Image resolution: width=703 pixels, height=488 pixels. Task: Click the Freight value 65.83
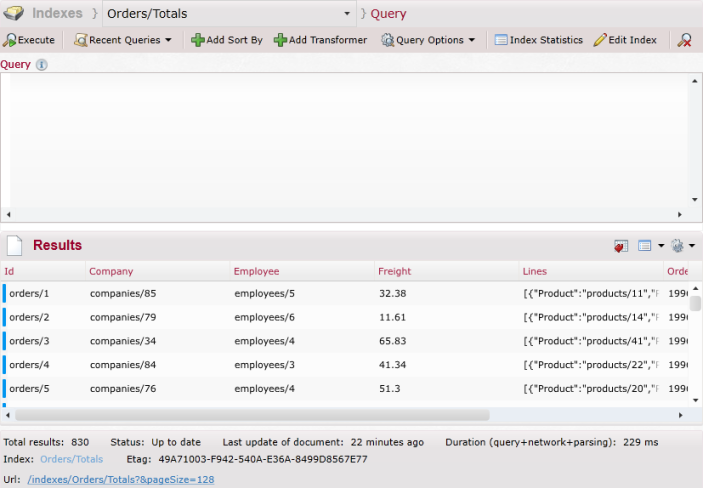click(x=392, y=341)
